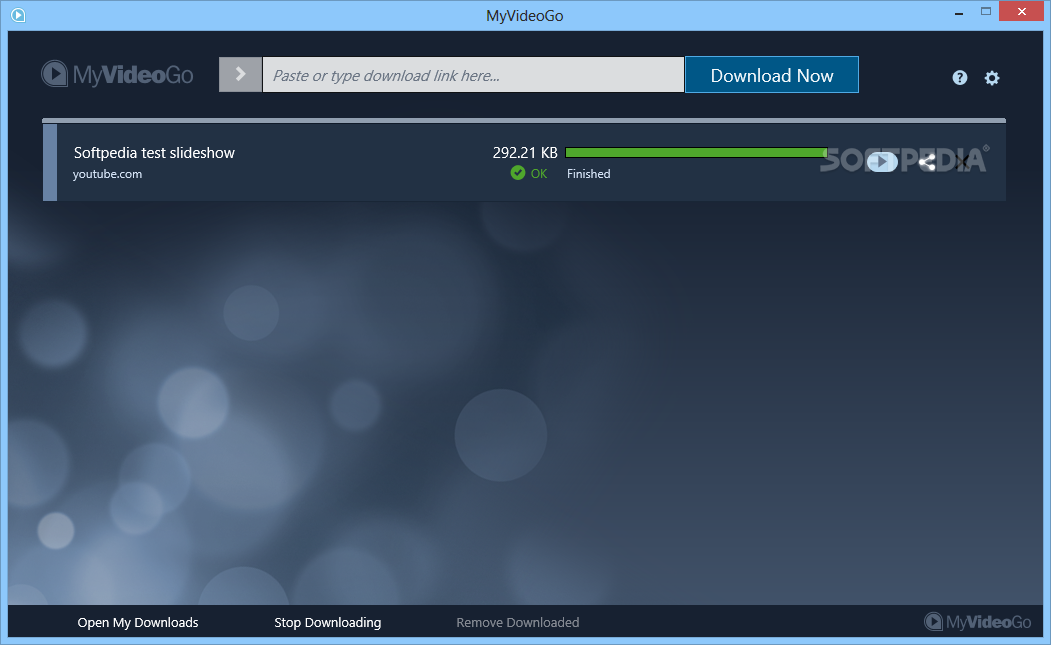
Task: Share the Softpedia test slideshow download
Action: point(927,162)
